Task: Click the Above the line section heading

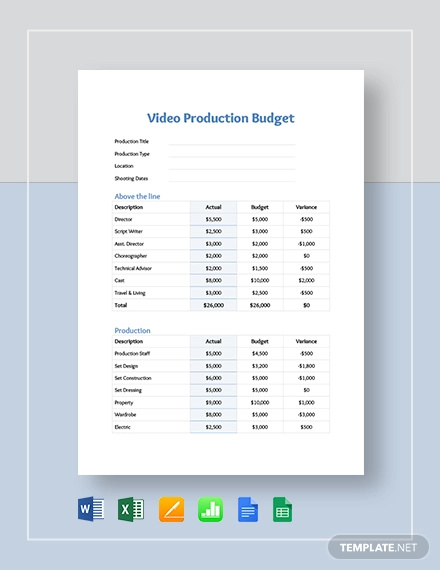Action: click(137, 196)
